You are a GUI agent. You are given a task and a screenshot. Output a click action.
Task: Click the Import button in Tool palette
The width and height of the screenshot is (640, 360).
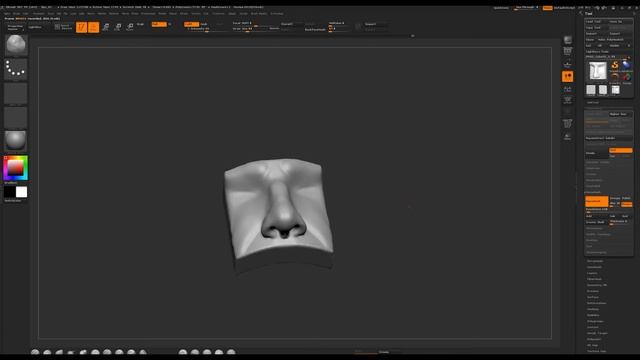(597, 33)
